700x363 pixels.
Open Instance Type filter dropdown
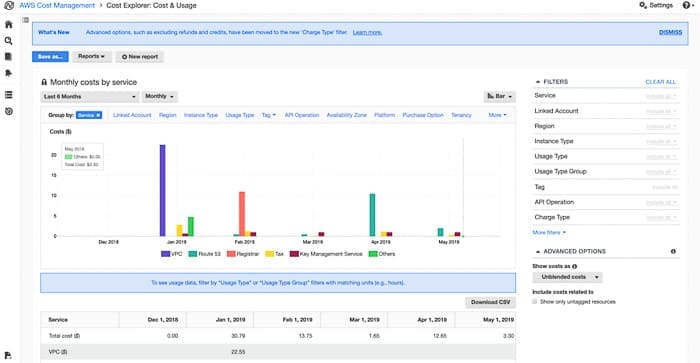coord(661,142)
